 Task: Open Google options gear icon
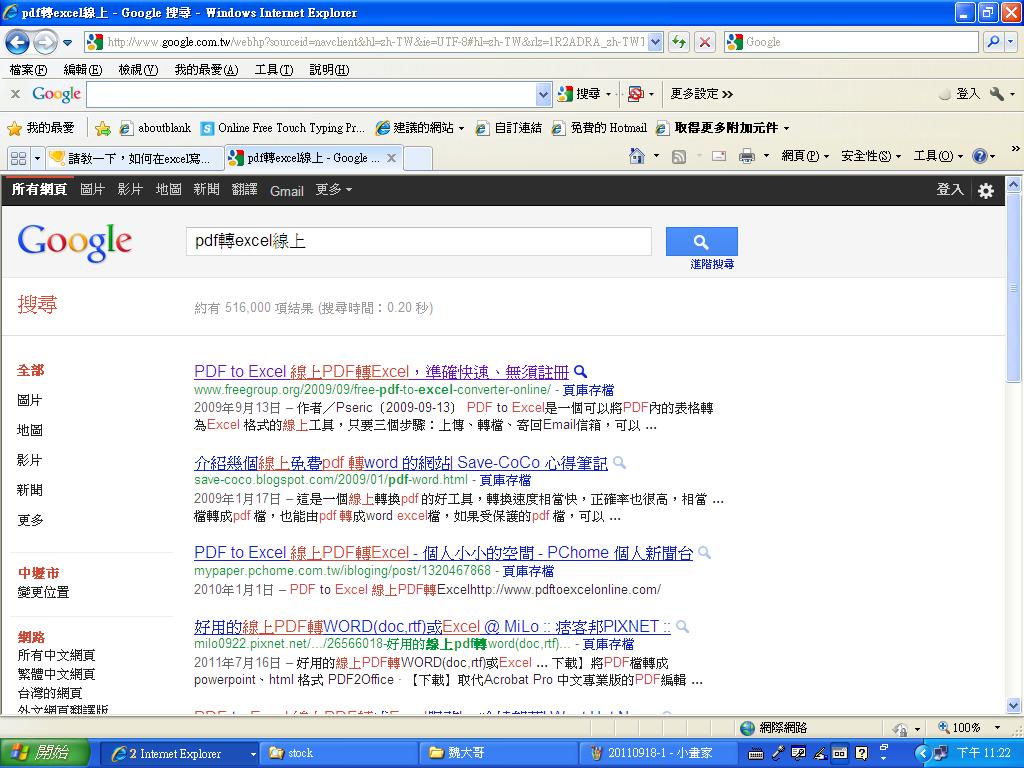pyautogui.click(x=985, y=191)
